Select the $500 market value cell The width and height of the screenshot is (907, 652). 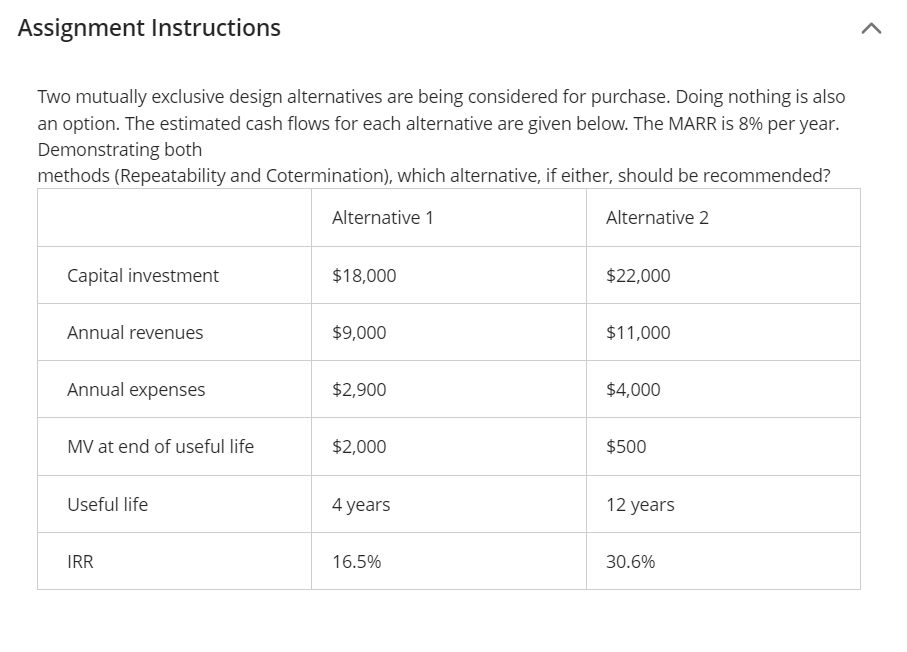pos(626,446)
